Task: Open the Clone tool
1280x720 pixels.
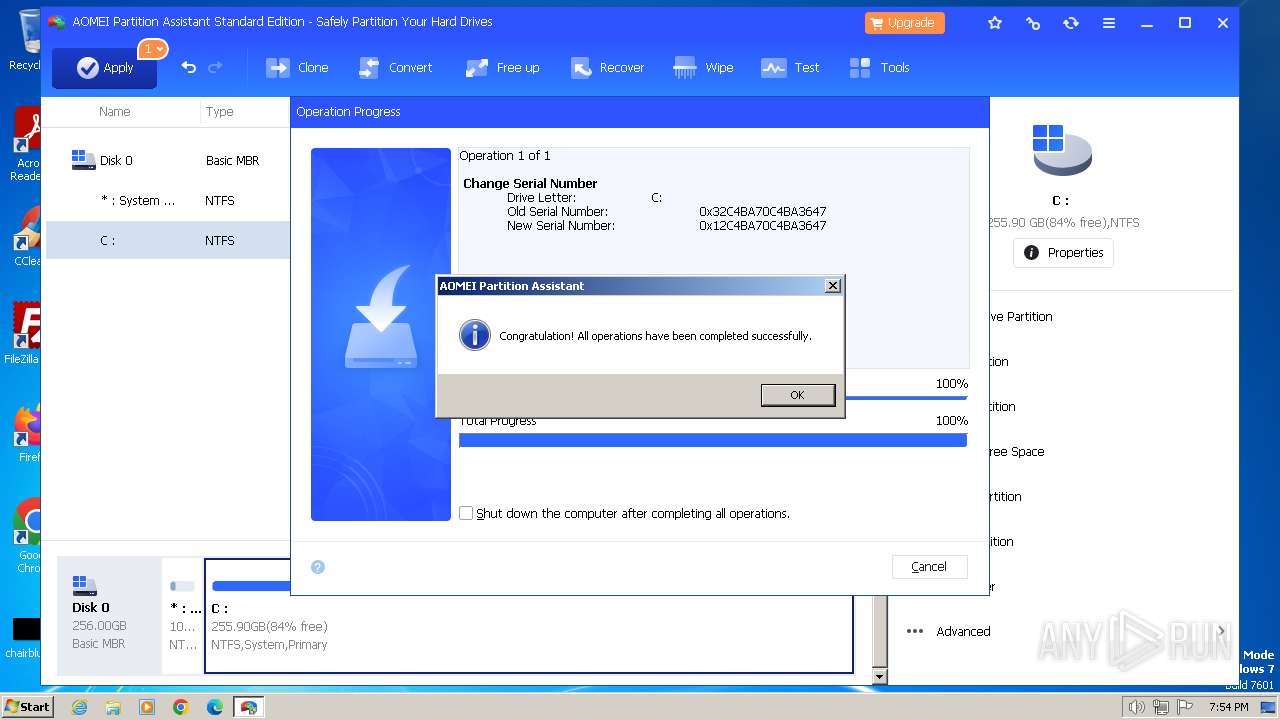Action: pyautogui.click(x=297, y=67)
